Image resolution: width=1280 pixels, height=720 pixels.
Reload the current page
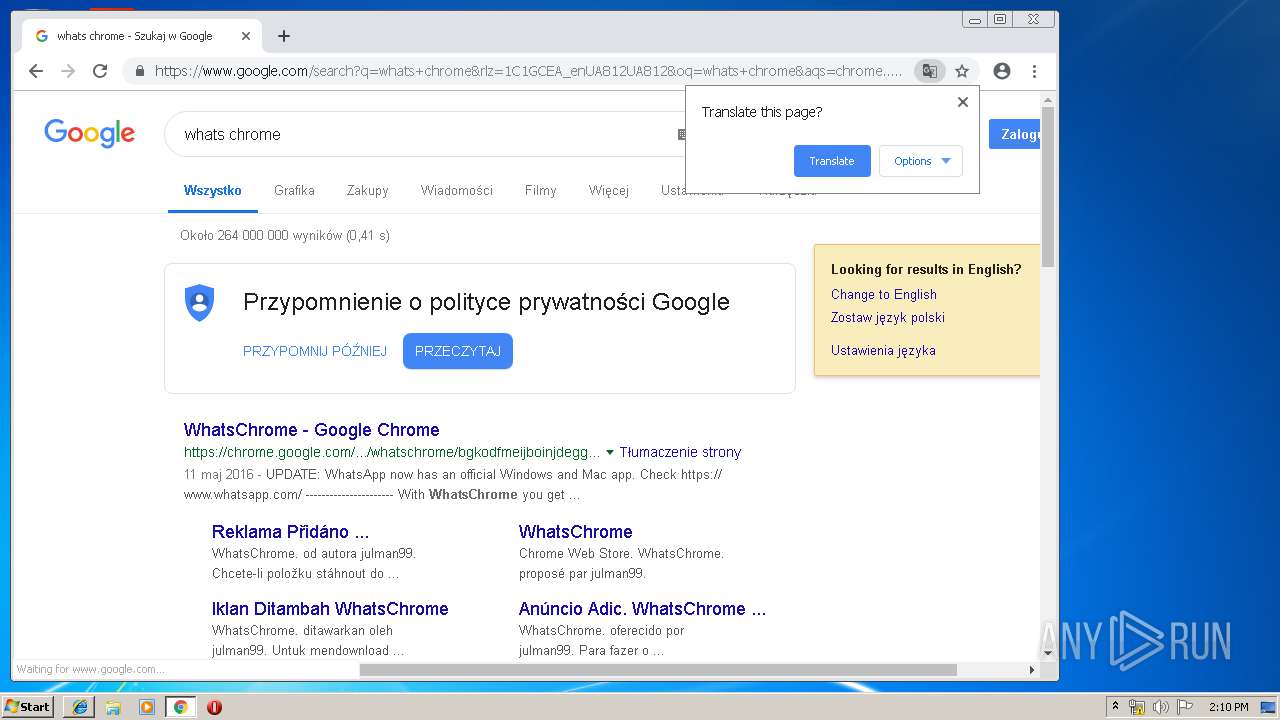(x=100, y=71)
